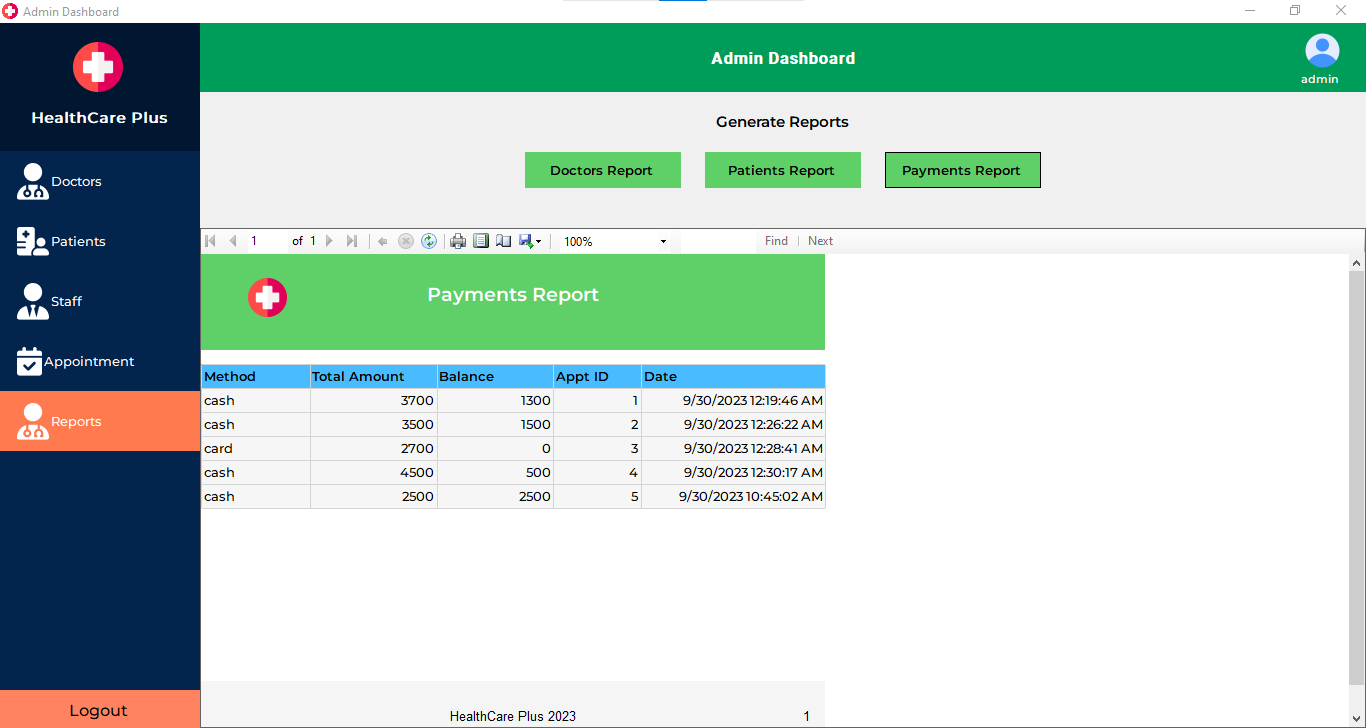Refresh the report
The width and height of the screenshot is (1366, 728).
(429, 241)
